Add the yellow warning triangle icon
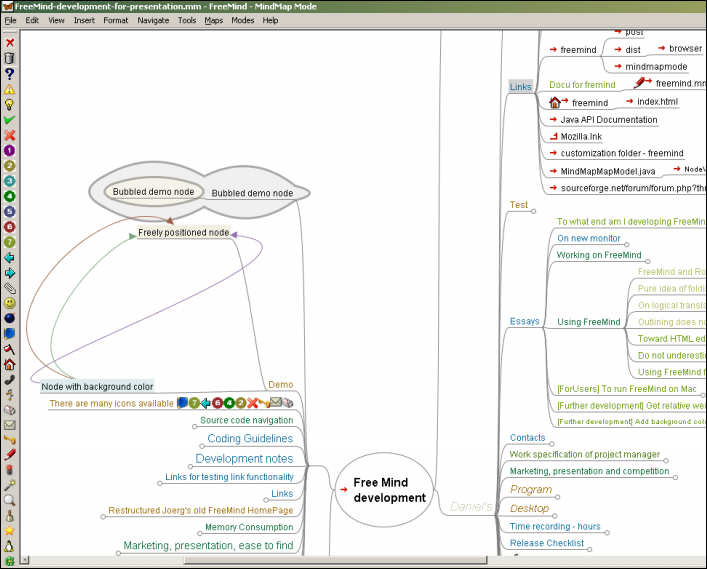This screenshot has width=707, height=569. (x=9, y=89)
